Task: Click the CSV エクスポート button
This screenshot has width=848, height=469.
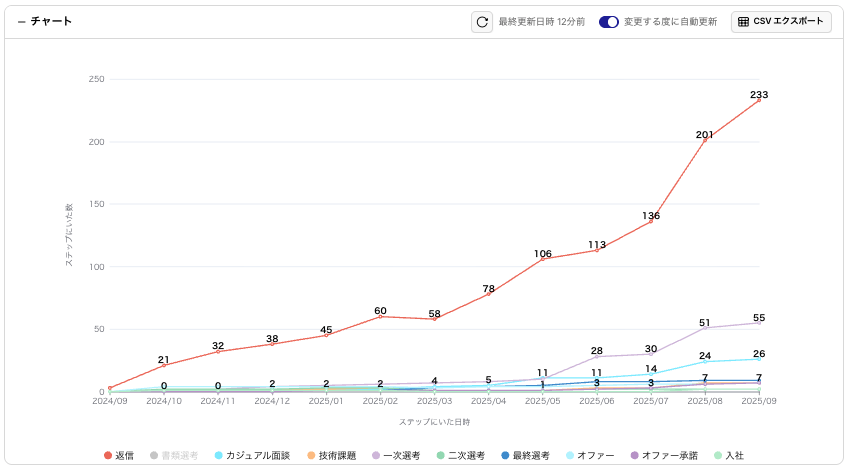Action: pos(781,22)
